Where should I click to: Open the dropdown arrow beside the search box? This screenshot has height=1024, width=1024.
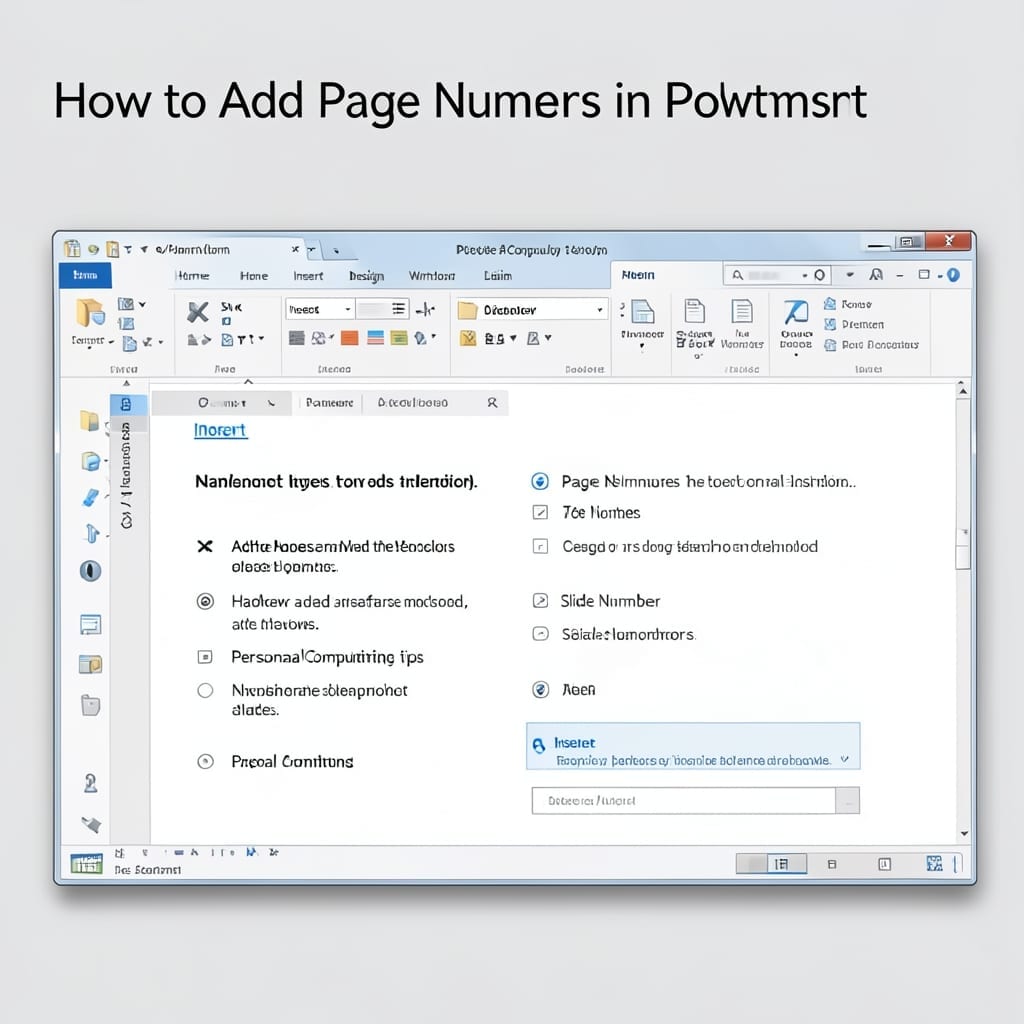(850, 275)
